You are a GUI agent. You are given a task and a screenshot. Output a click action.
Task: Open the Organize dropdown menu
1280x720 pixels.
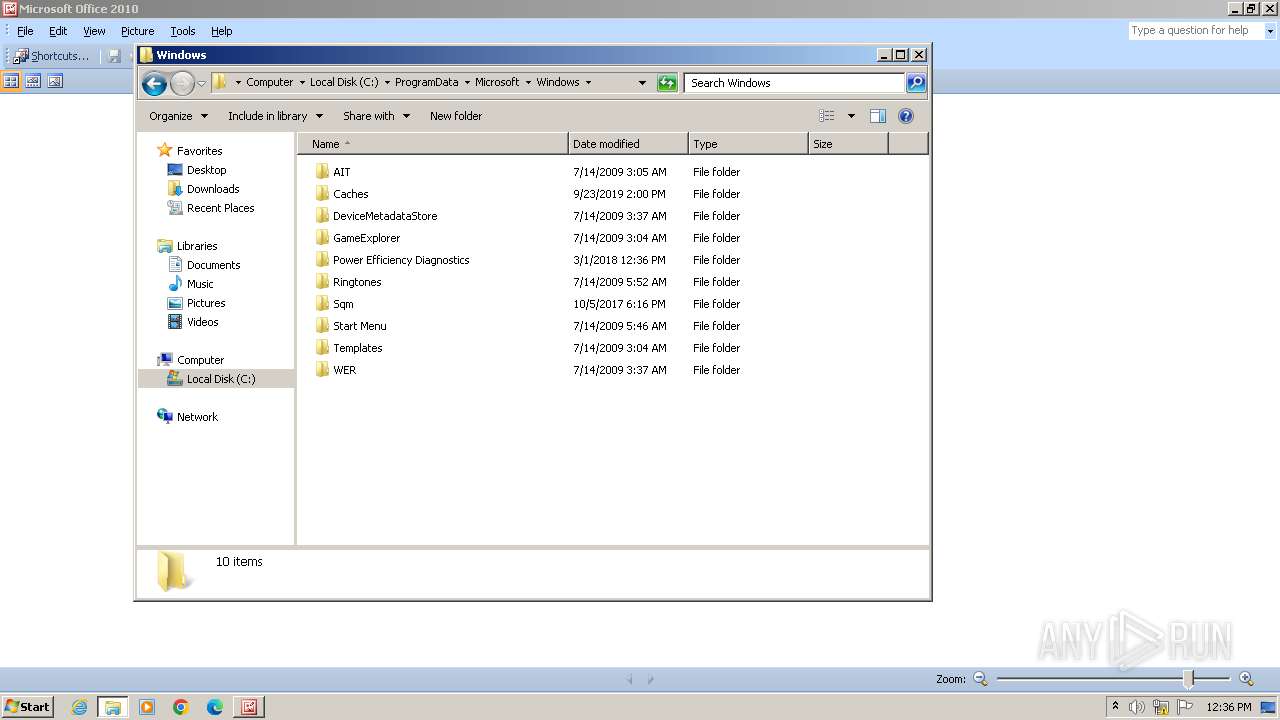[178, 116]
